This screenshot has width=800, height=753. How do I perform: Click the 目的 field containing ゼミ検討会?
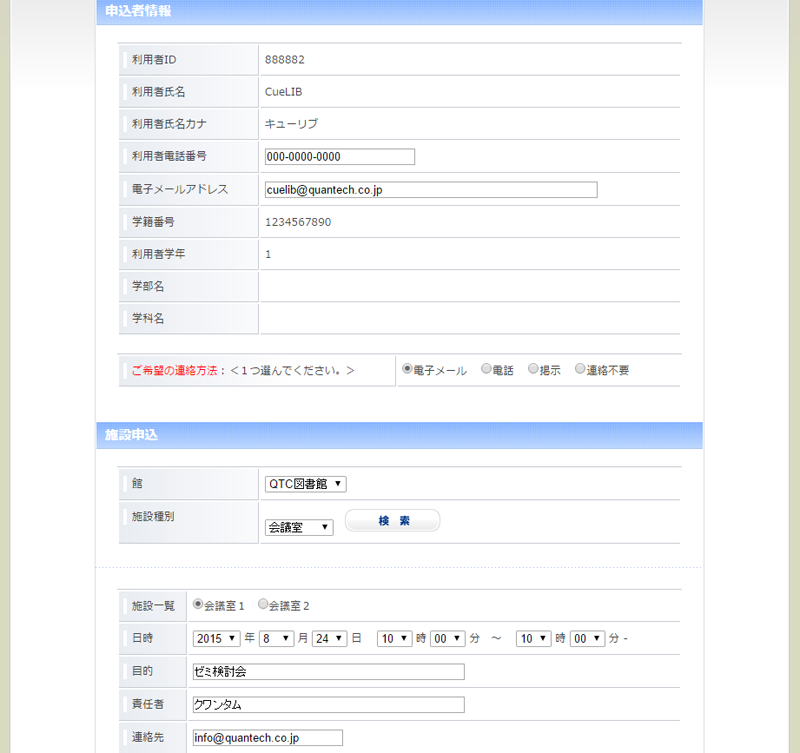(x=329, y=671)
